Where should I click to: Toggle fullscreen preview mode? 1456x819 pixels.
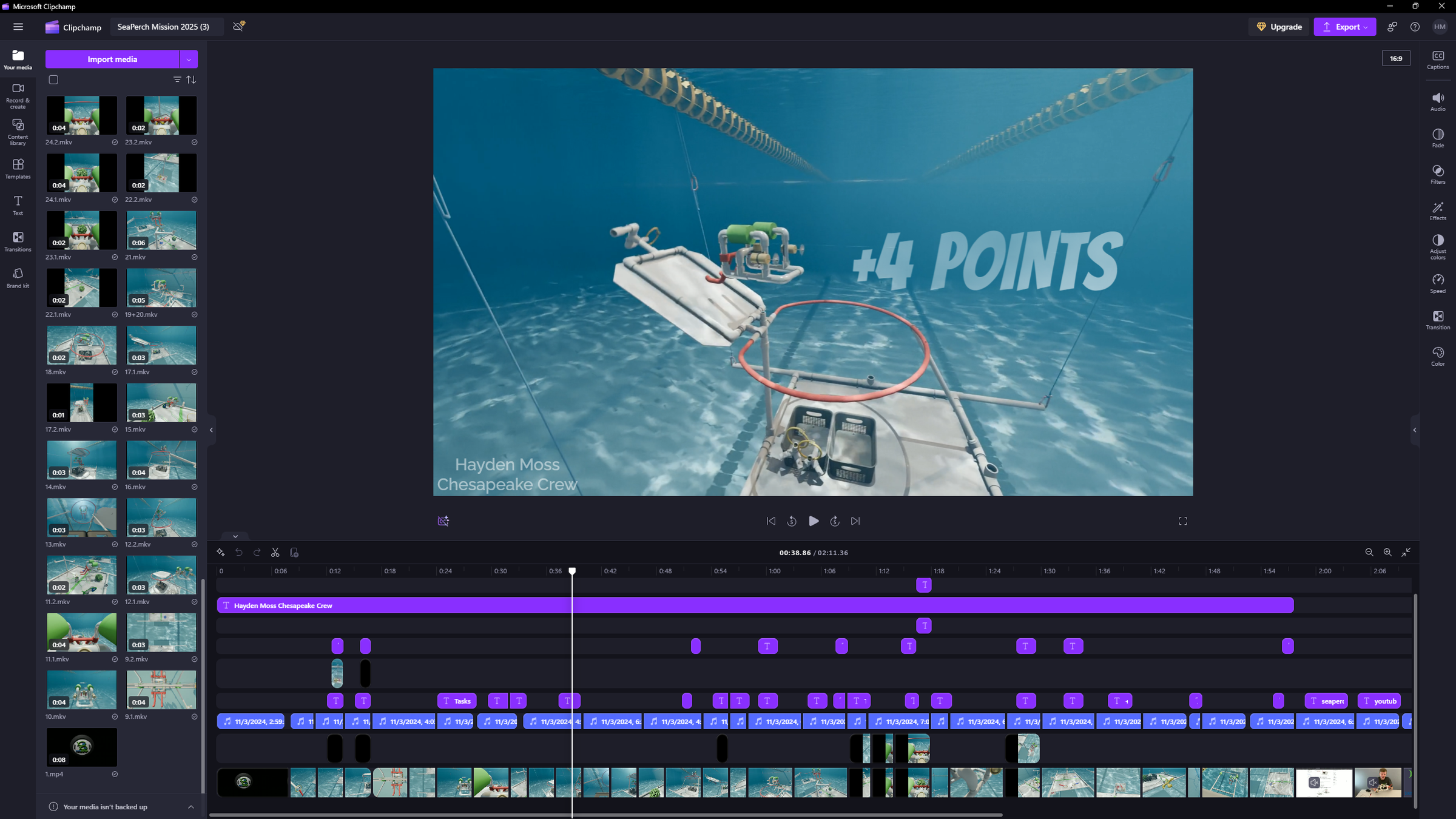point(1182,521)
